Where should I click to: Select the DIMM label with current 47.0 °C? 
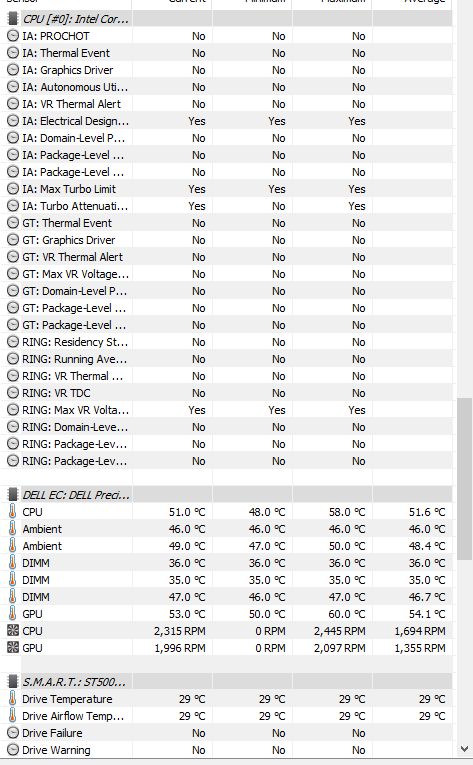pyautogui.click(x=36, y=597)
